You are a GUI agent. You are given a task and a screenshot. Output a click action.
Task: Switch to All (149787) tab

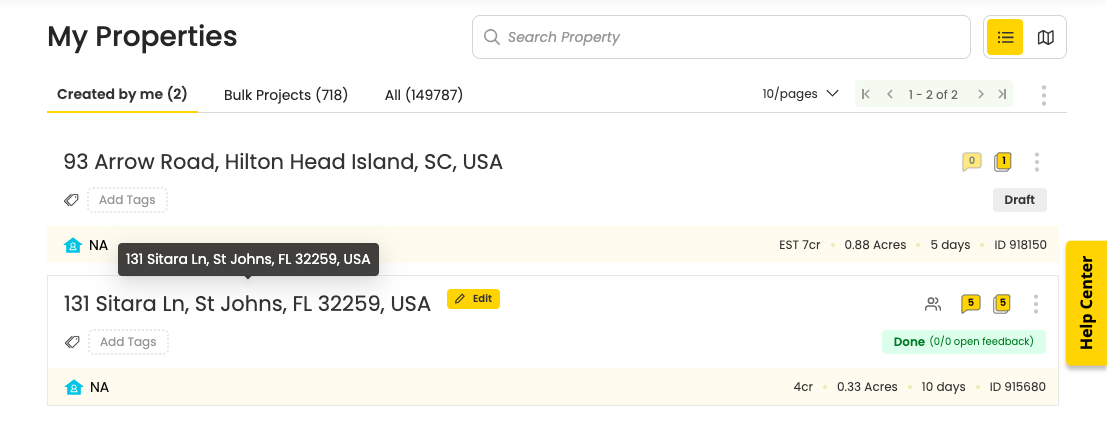point(424,95)
